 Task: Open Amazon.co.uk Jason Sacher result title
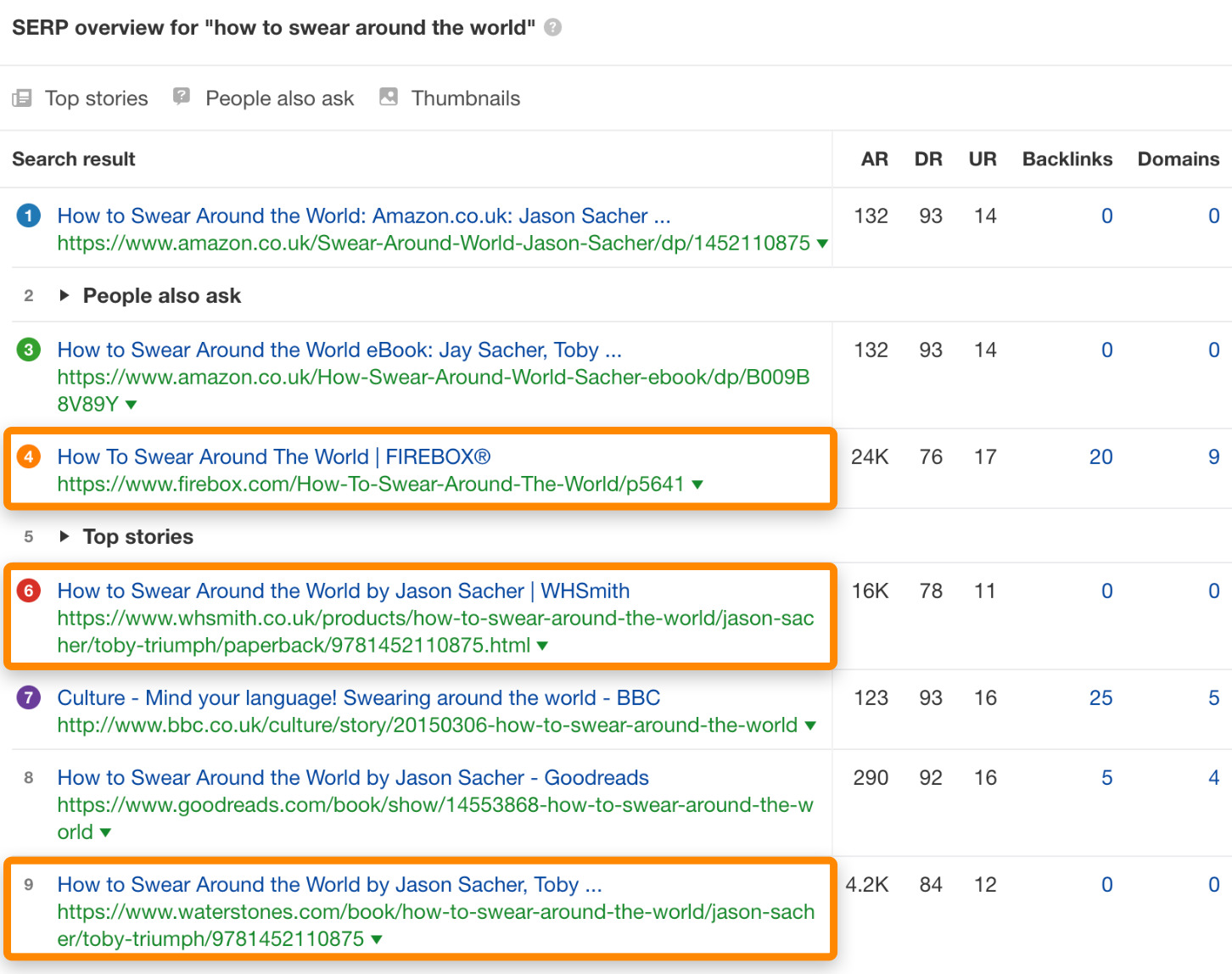point(364,216)
